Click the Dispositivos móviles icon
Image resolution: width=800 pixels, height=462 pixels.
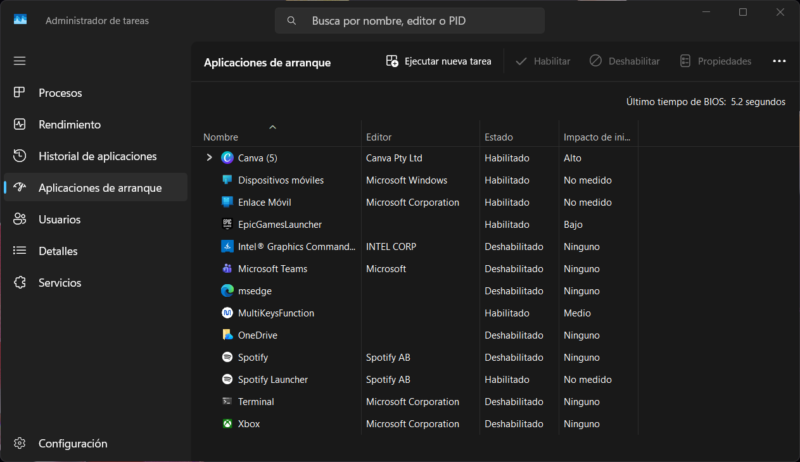coord(227,179)
